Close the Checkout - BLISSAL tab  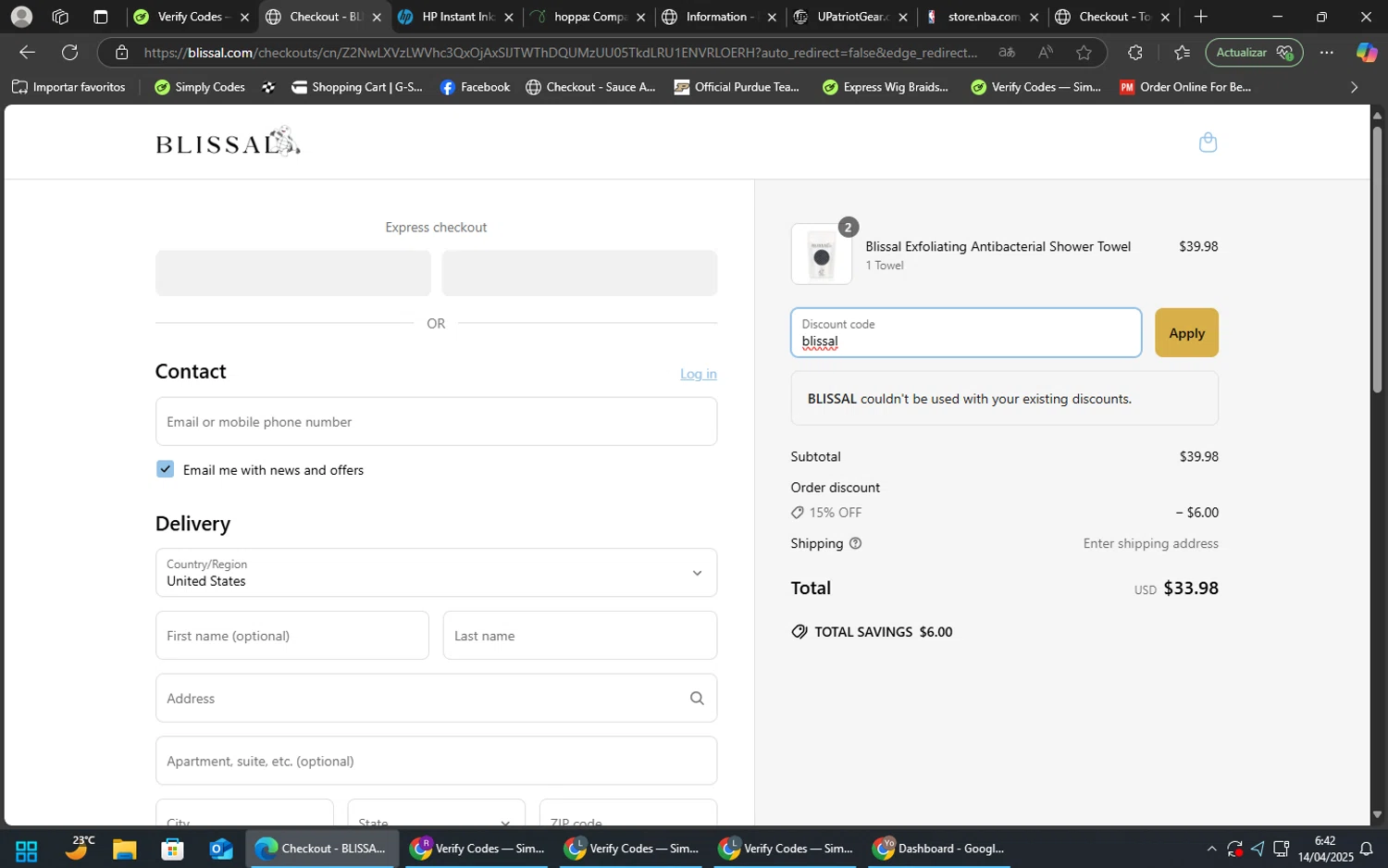pos(377,17)
